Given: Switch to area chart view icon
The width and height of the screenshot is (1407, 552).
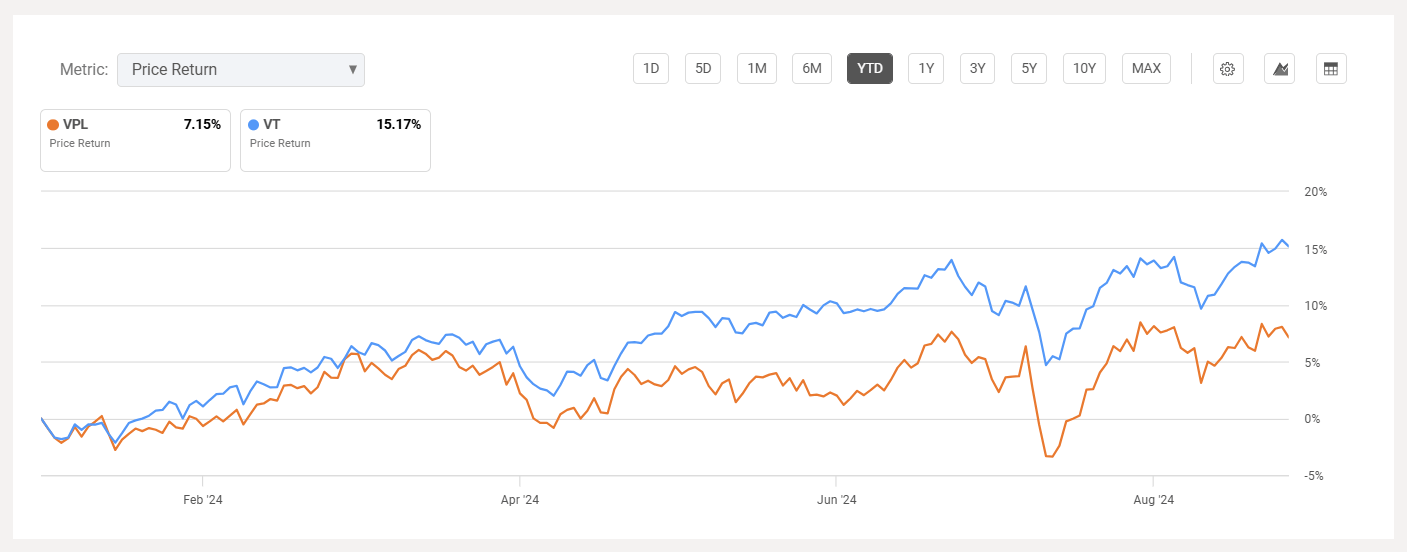Looking at the screenshot, I should coord(1280,69).
